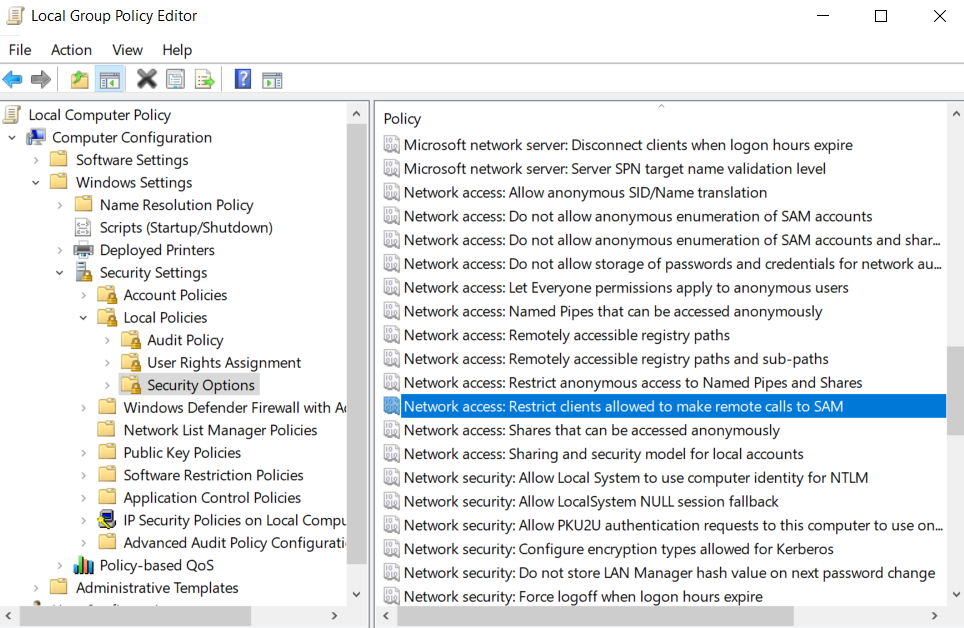This screenshot has width=964, height=628.
Task: Click the Forward navigation arrow
Action: click(x=41, y=79)
